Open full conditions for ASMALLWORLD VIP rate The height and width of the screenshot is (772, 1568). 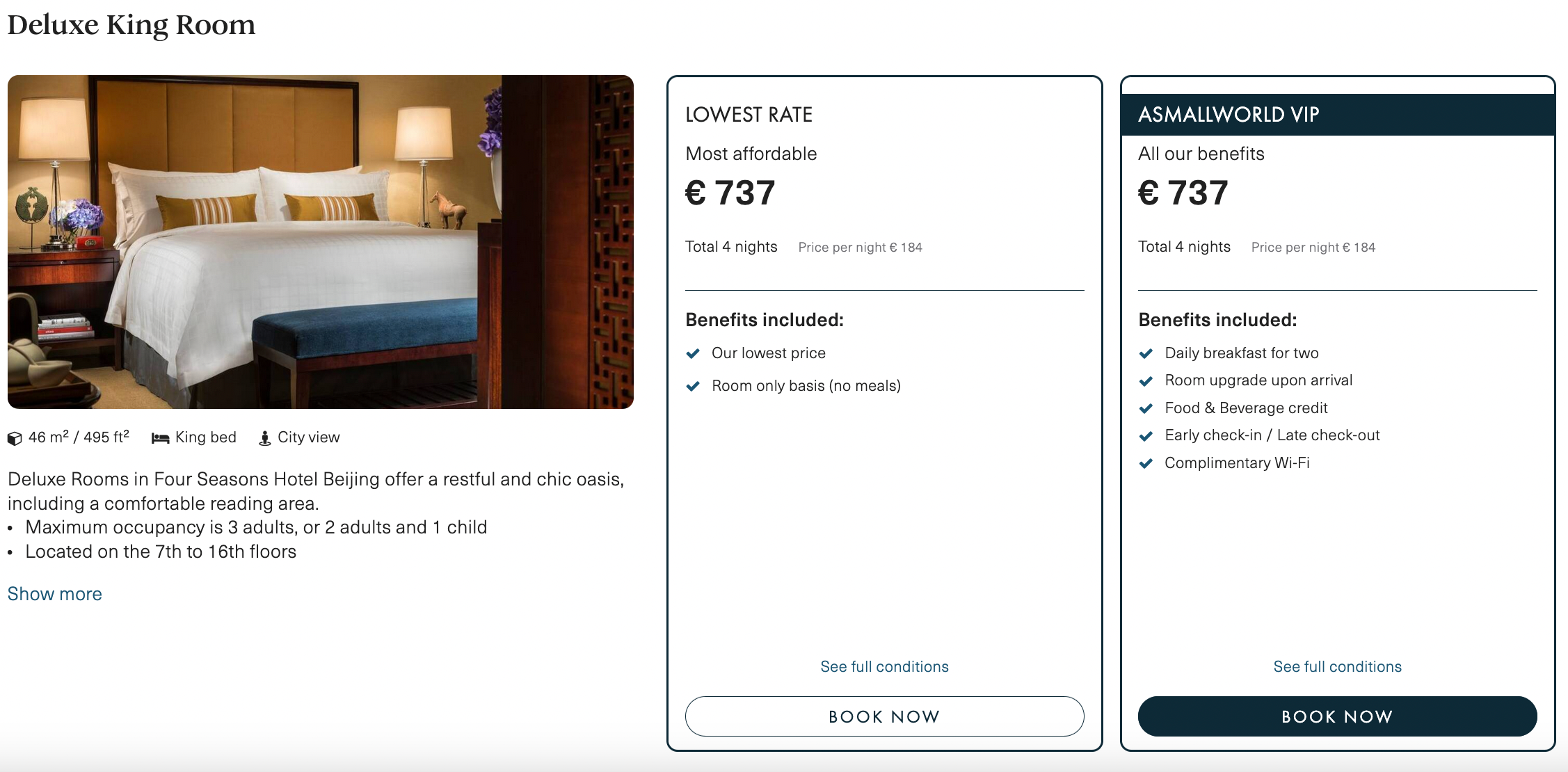(1337, 666)
